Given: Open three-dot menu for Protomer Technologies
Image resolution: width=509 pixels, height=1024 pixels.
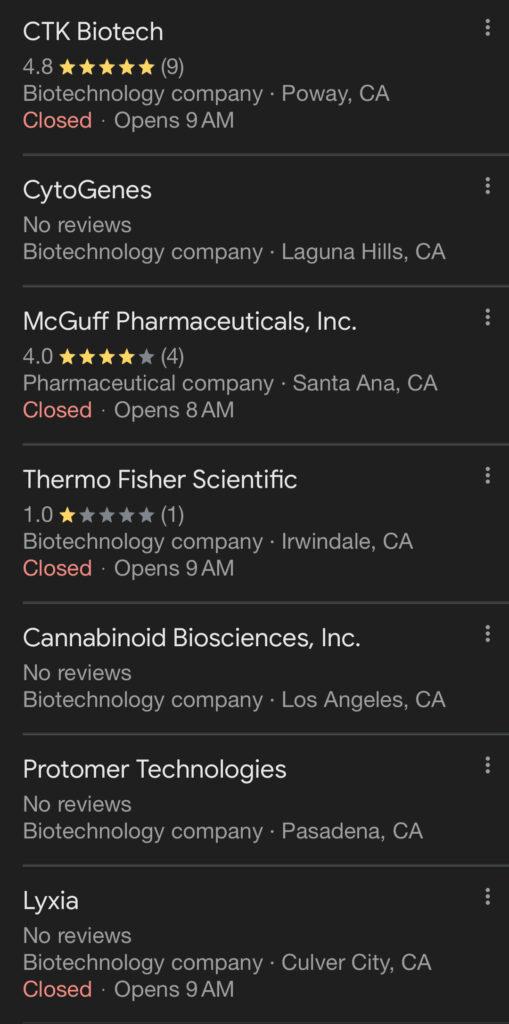Looking at the screenshot, I should click(x=487, y=765).
